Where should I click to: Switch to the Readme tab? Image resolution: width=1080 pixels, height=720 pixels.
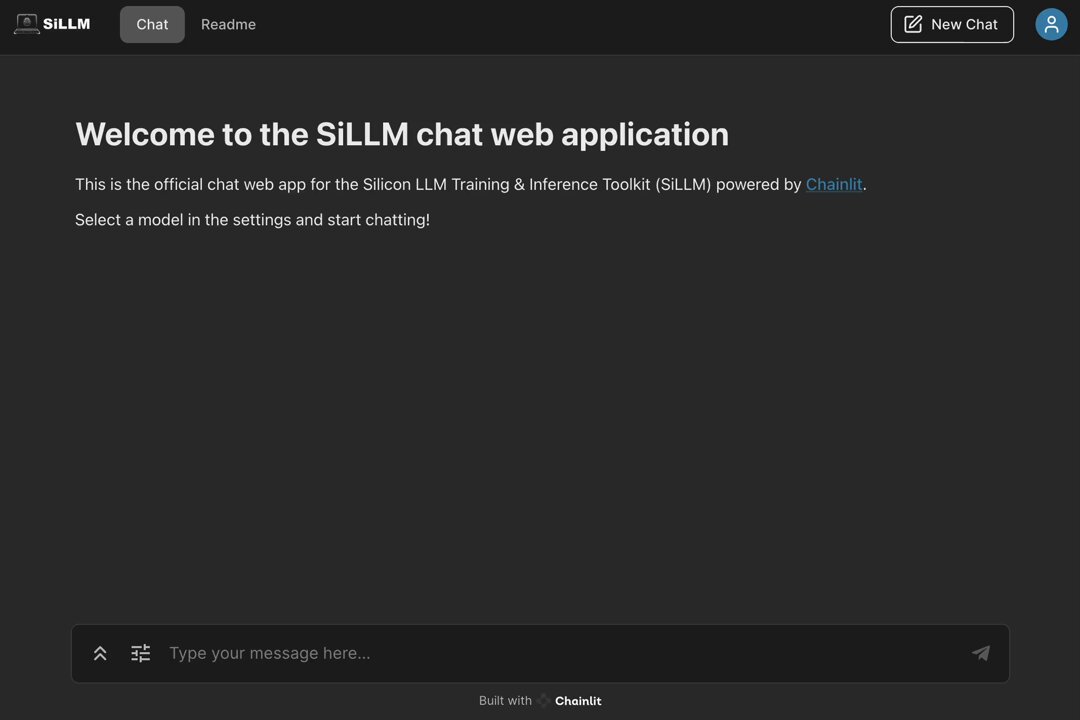point(228,24)
